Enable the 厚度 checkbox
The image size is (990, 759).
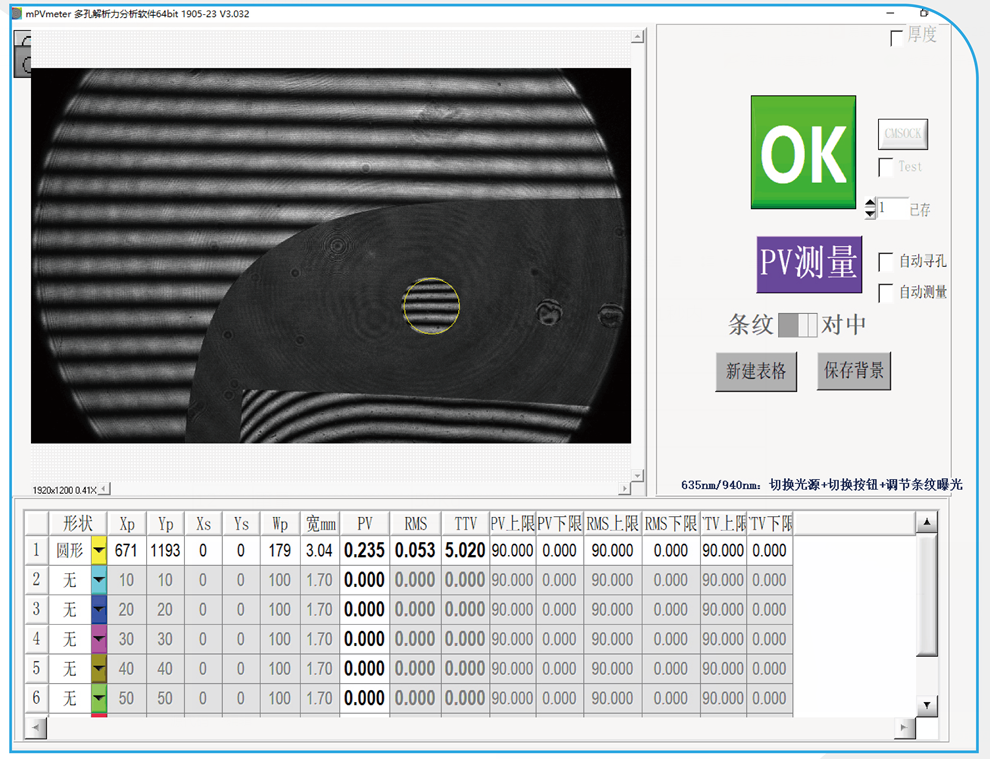897,38
